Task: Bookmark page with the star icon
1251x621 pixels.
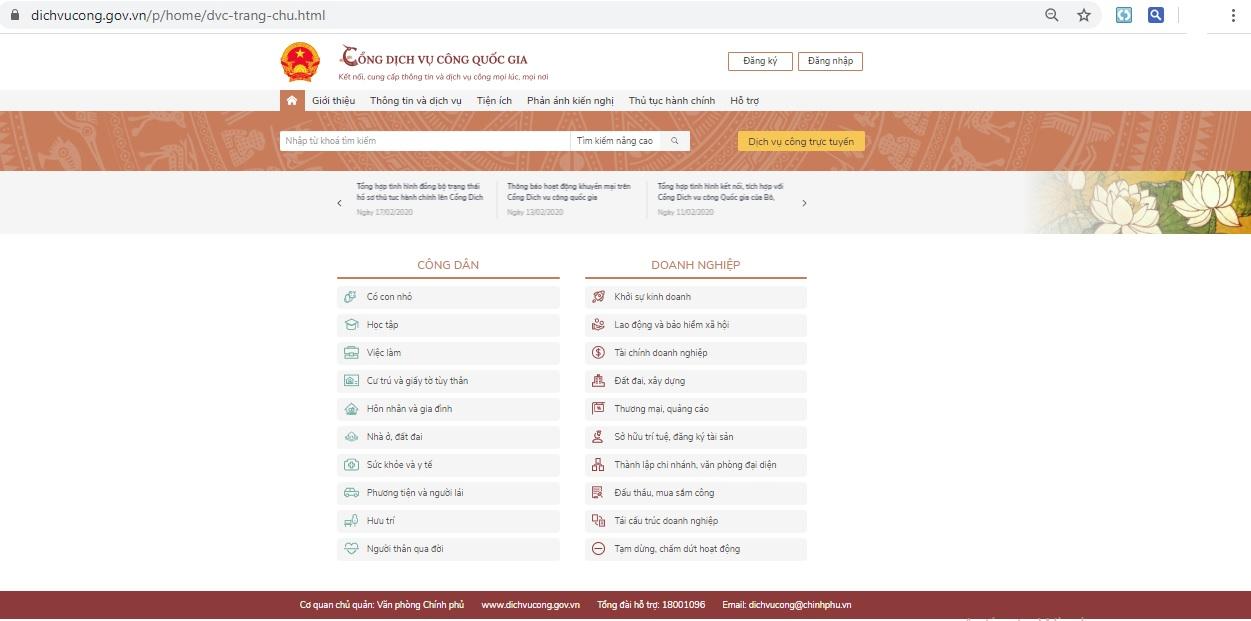Action: (x=1083, y=15)
